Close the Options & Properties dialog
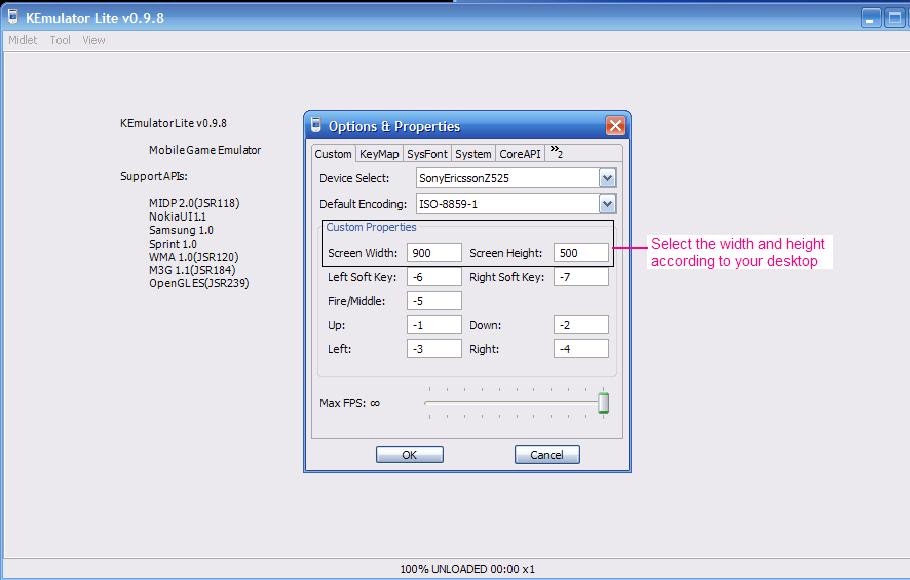The image size is (910, 580). 615,125
